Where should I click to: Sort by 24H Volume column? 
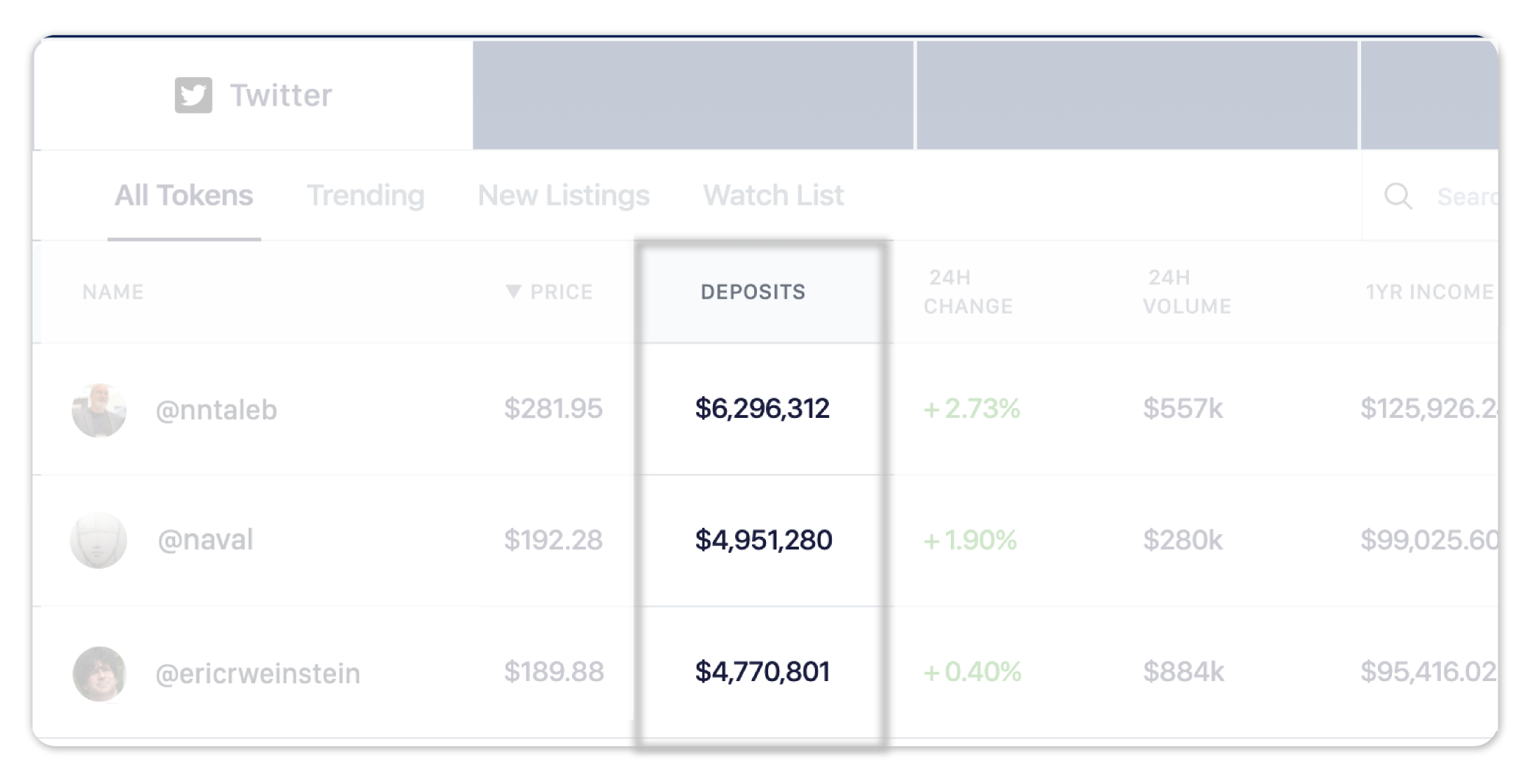[1187, 292]
